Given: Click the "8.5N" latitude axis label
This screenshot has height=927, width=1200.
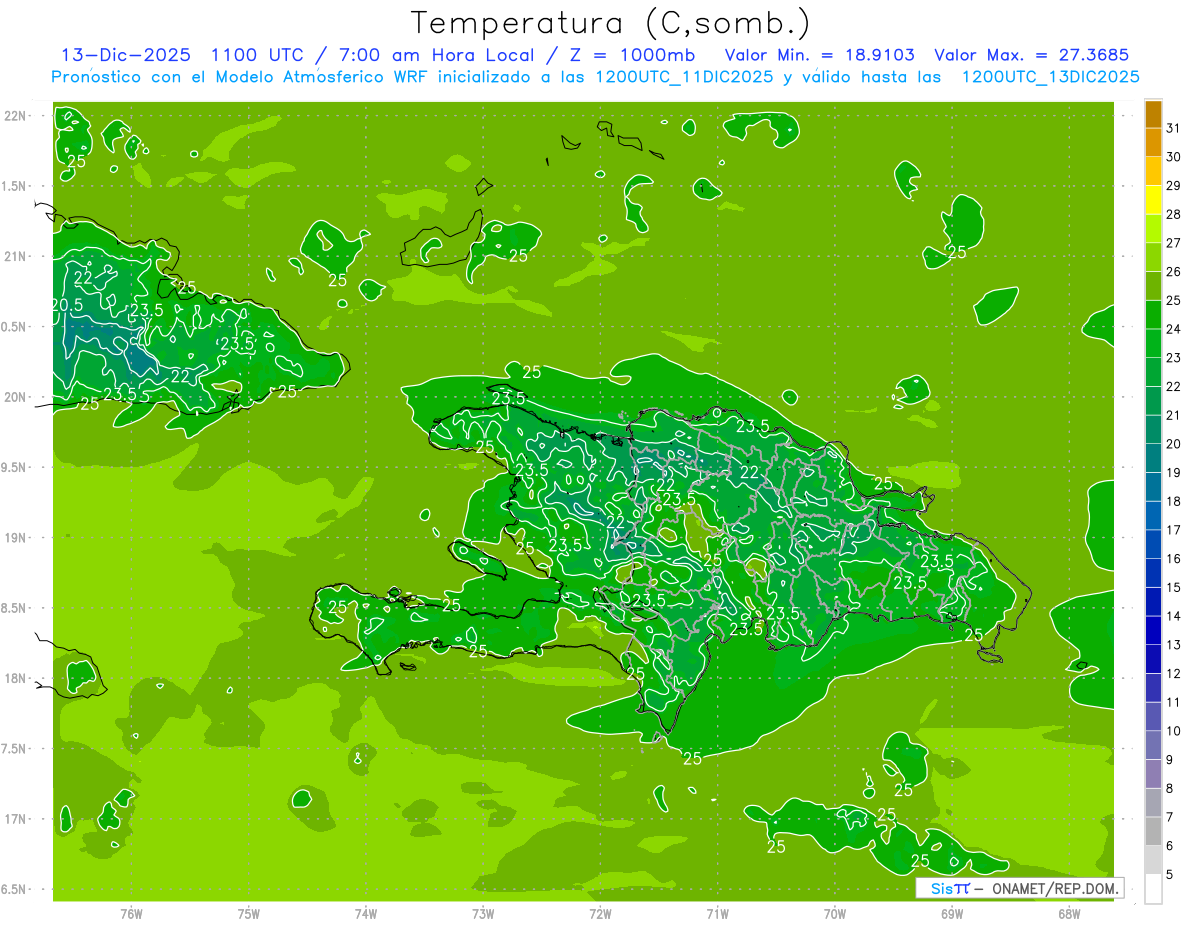Looking at the screenshot, I should [14, 608].
